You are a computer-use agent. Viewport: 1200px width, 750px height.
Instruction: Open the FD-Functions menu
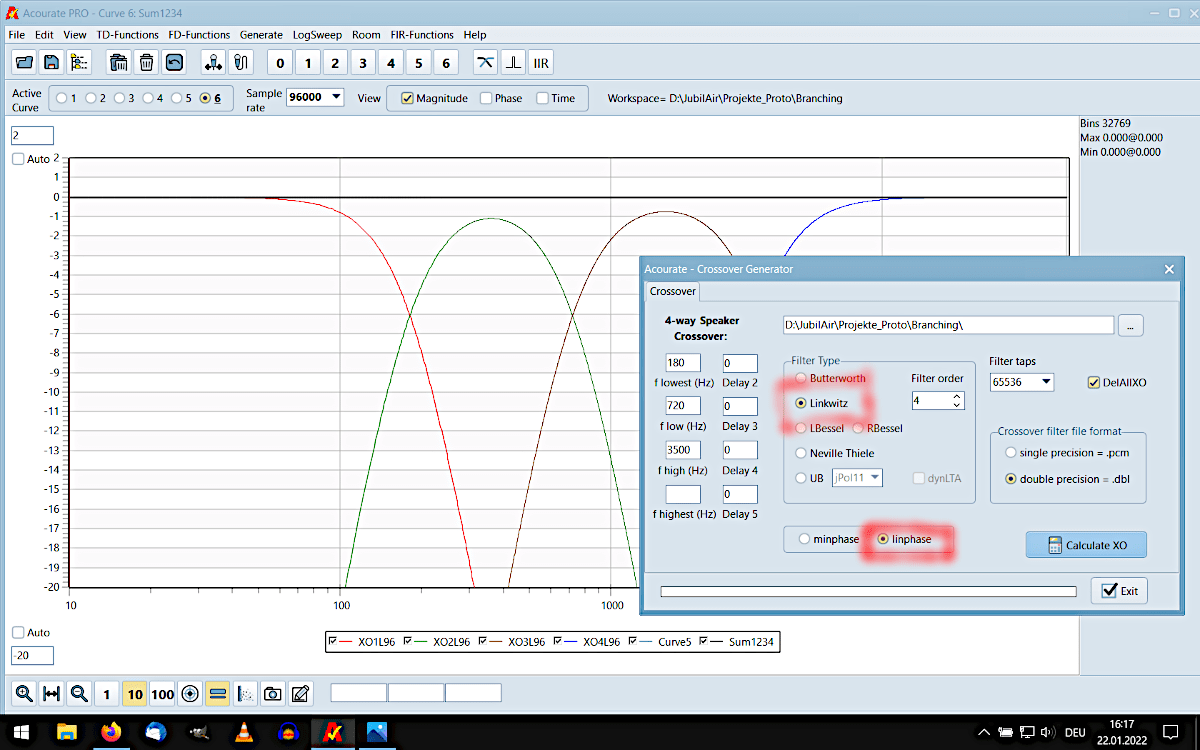[199, 35]
